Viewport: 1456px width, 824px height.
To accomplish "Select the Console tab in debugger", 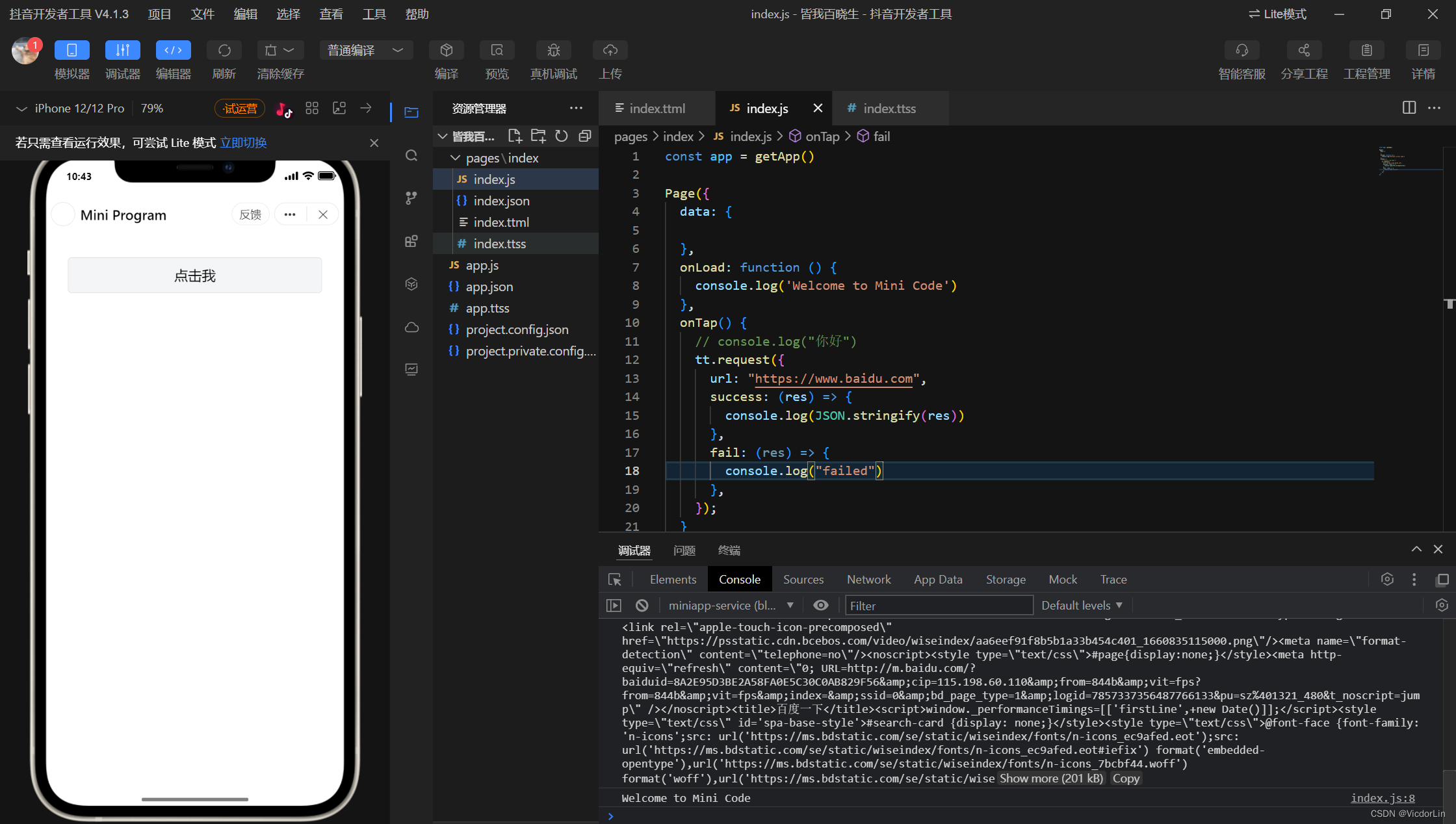I will pos(740,579).
